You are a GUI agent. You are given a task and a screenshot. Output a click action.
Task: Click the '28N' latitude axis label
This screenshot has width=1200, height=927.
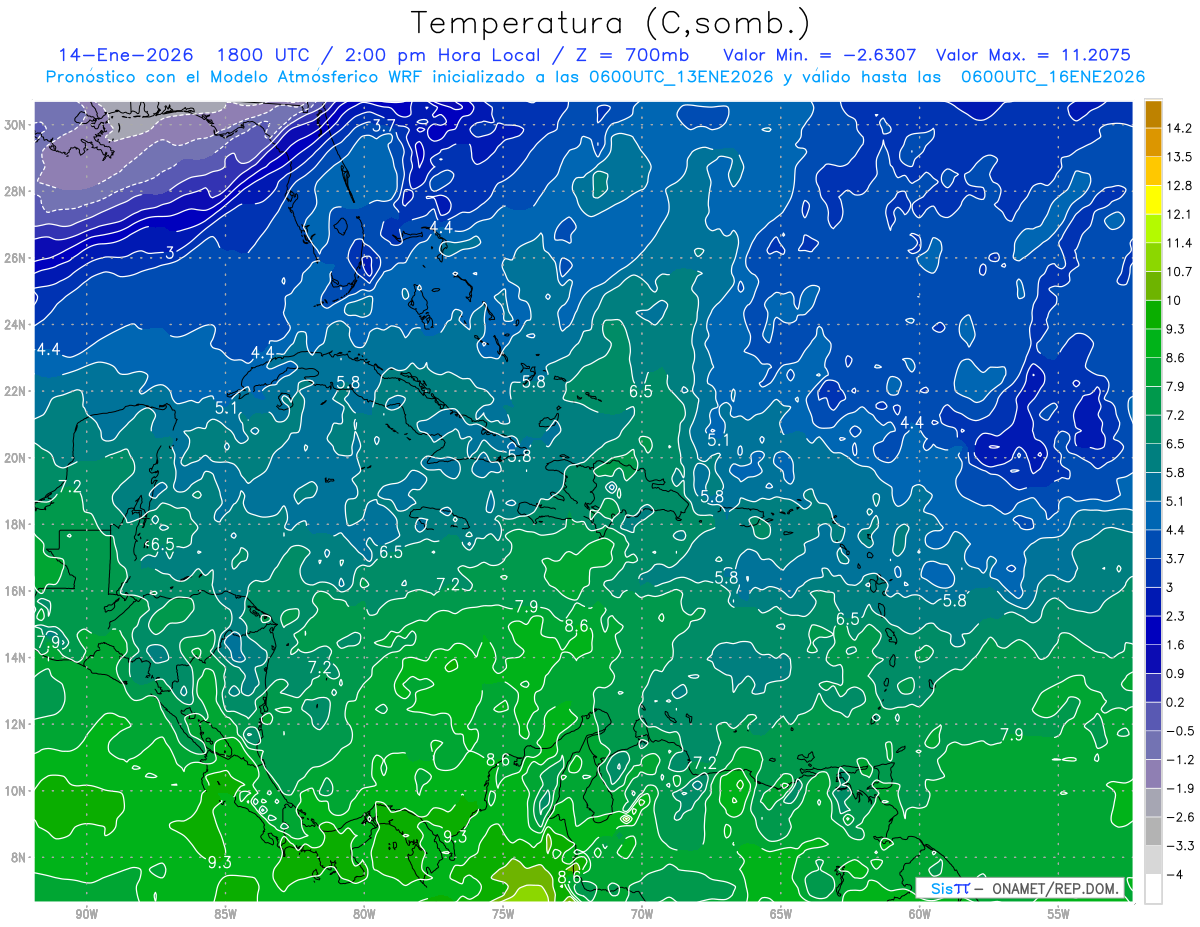14,191
